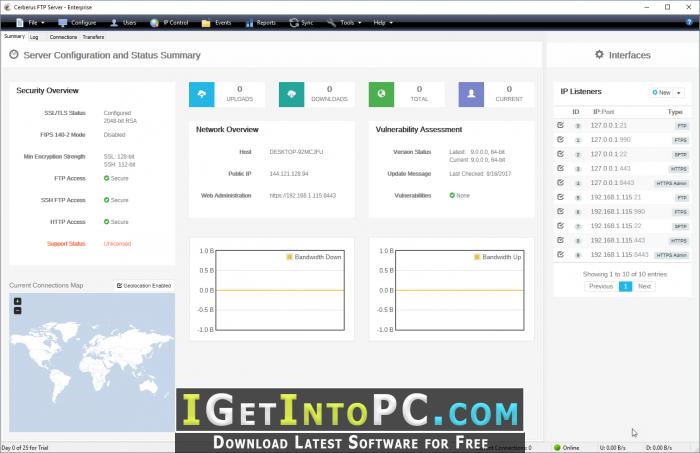Toggle the checkbox for listener 192.168.1.115:443
Image resolution: width=700 pixels, height=453 pixels.
[560, 240]
